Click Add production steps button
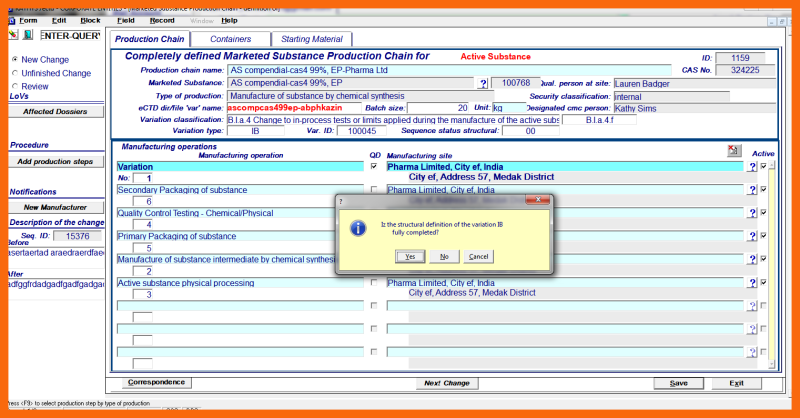This screenshot has width=800, height=418. tap(55, 161)
